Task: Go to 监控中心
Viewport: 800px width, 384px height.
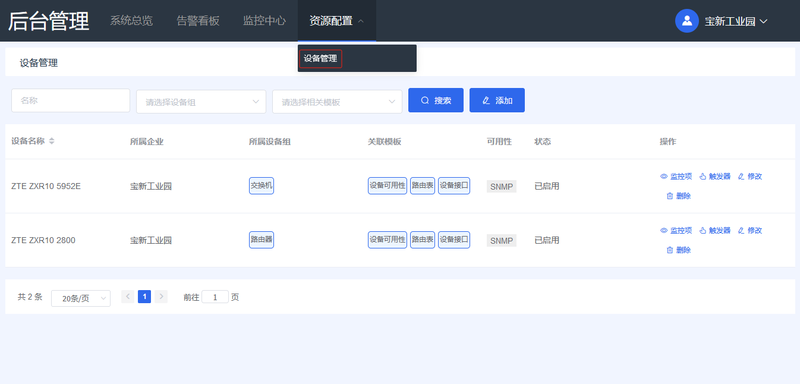Action: coord(264,21)
